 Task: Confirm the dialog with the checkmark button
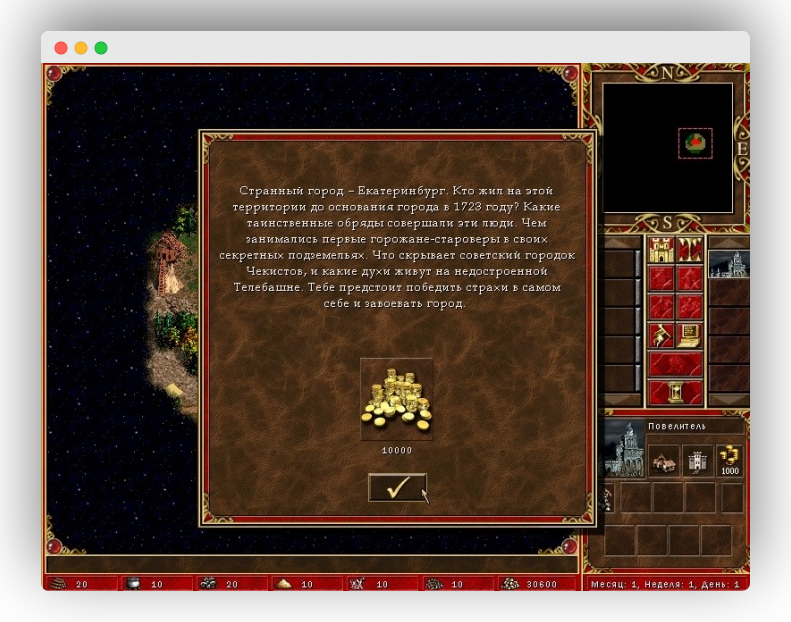click(x=397, y=487)
